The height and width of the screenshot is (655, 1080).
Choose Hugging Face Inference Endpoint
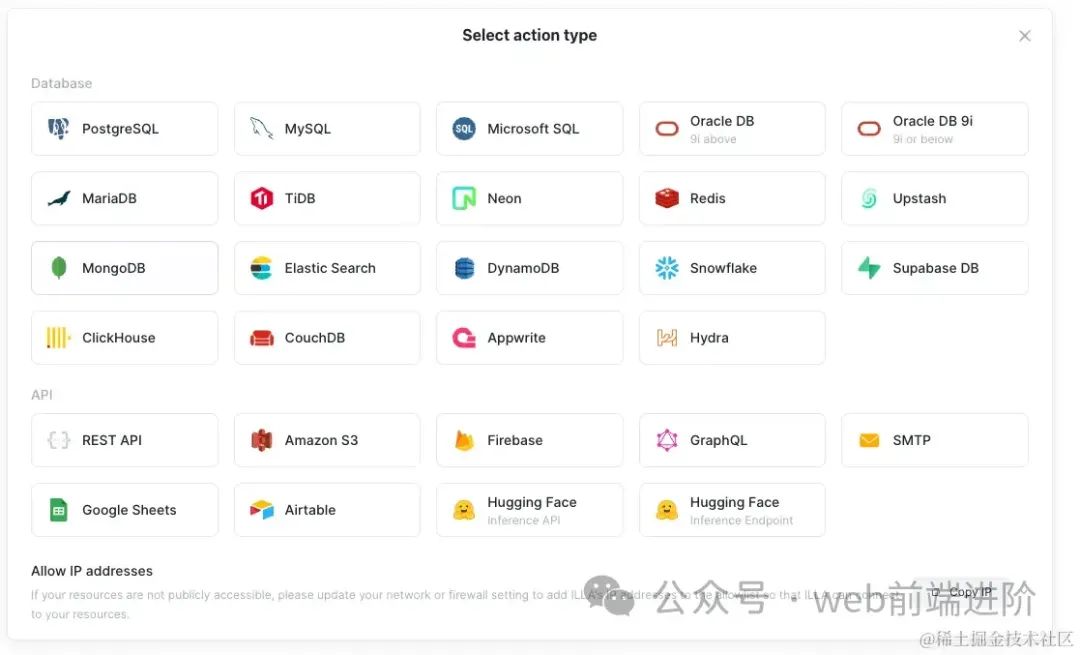click(732, 510)
